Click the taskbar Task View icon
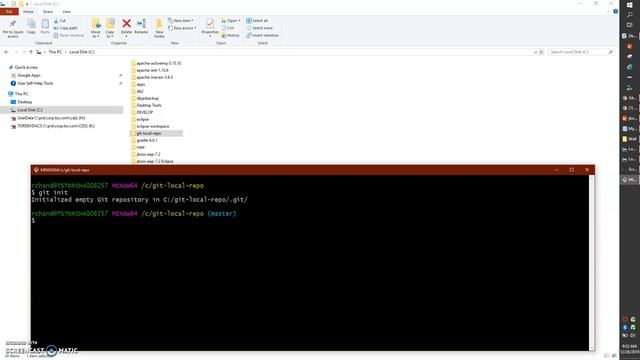 pyautogui.click(x=630, y=25)
